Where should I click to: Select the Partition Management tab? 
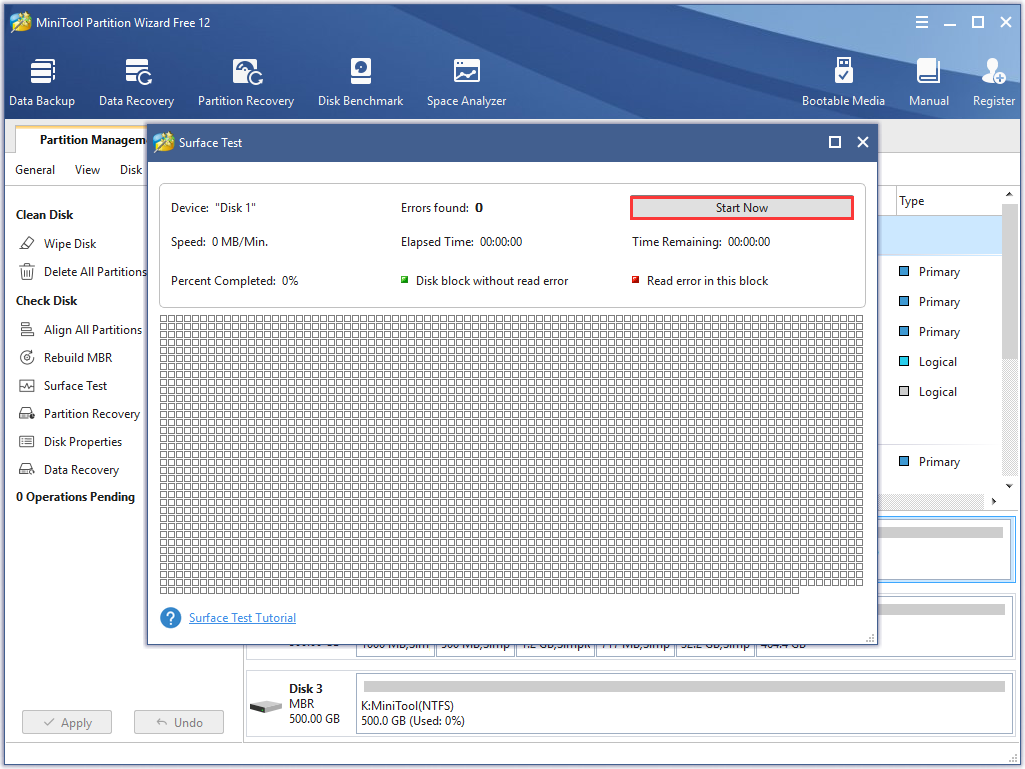click(82, 140)
